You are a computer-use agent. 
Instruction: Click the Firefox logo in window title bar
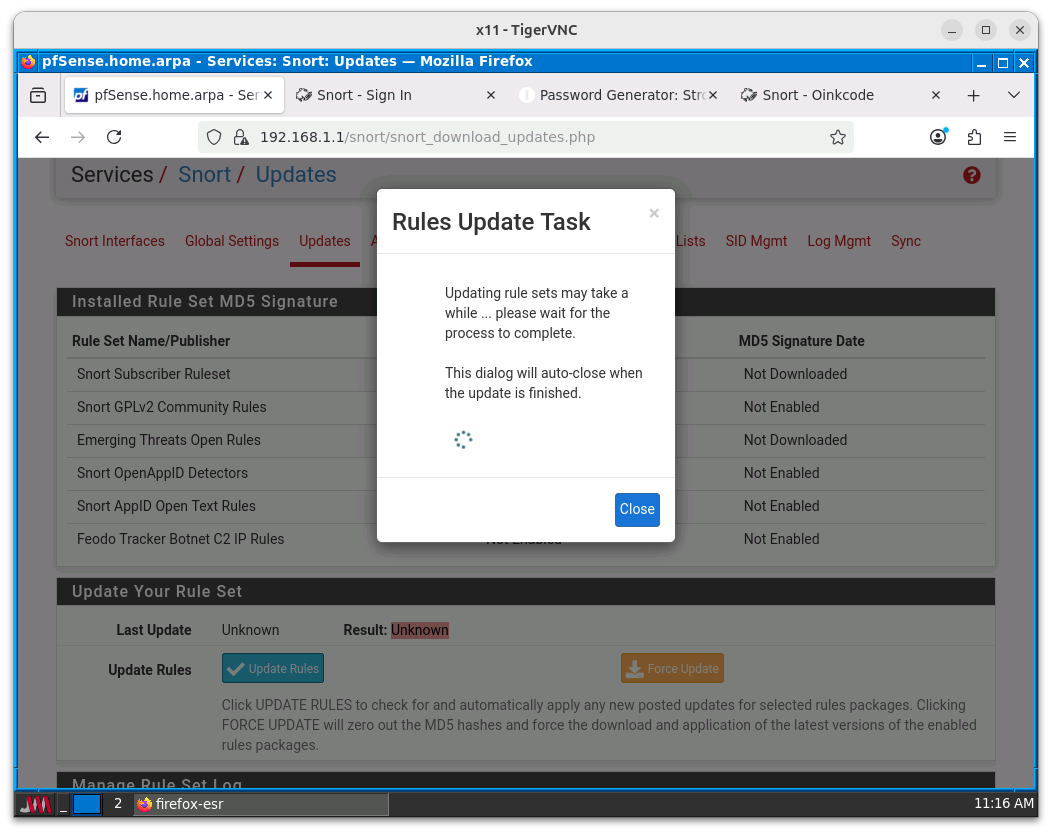(28, 62)
